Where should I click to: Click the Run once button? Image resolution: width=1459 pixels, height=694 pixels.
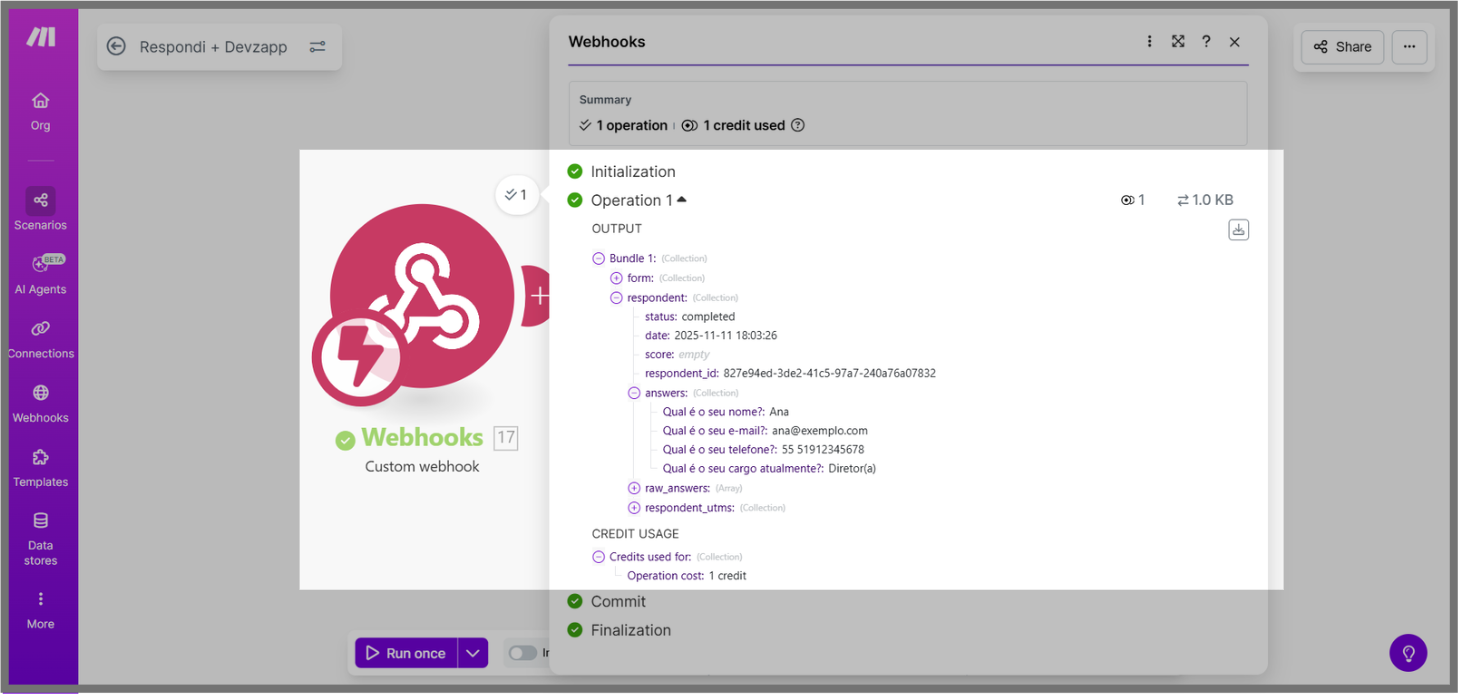click(x=406, y=653)
